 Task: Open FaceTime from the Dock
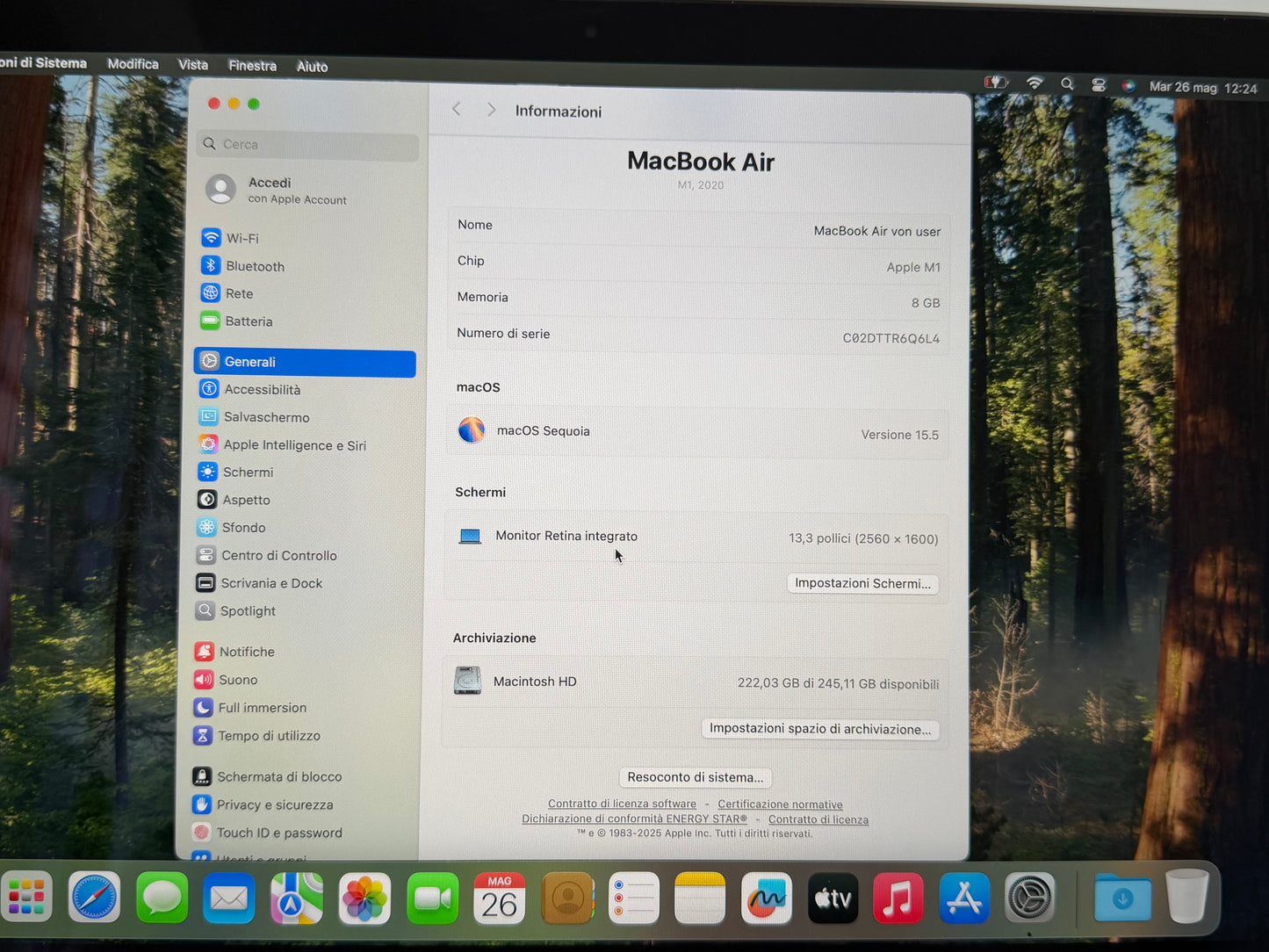coord(432,898)
